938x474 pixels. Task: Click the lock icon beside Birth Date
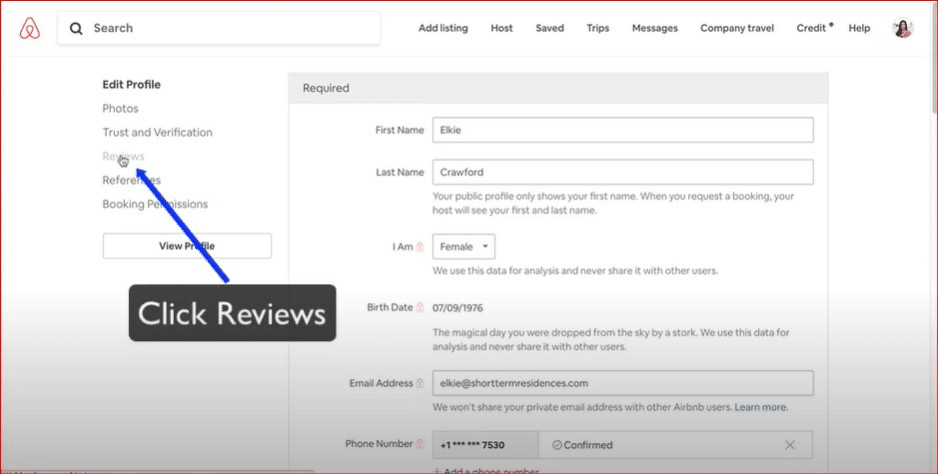point(420,307)
